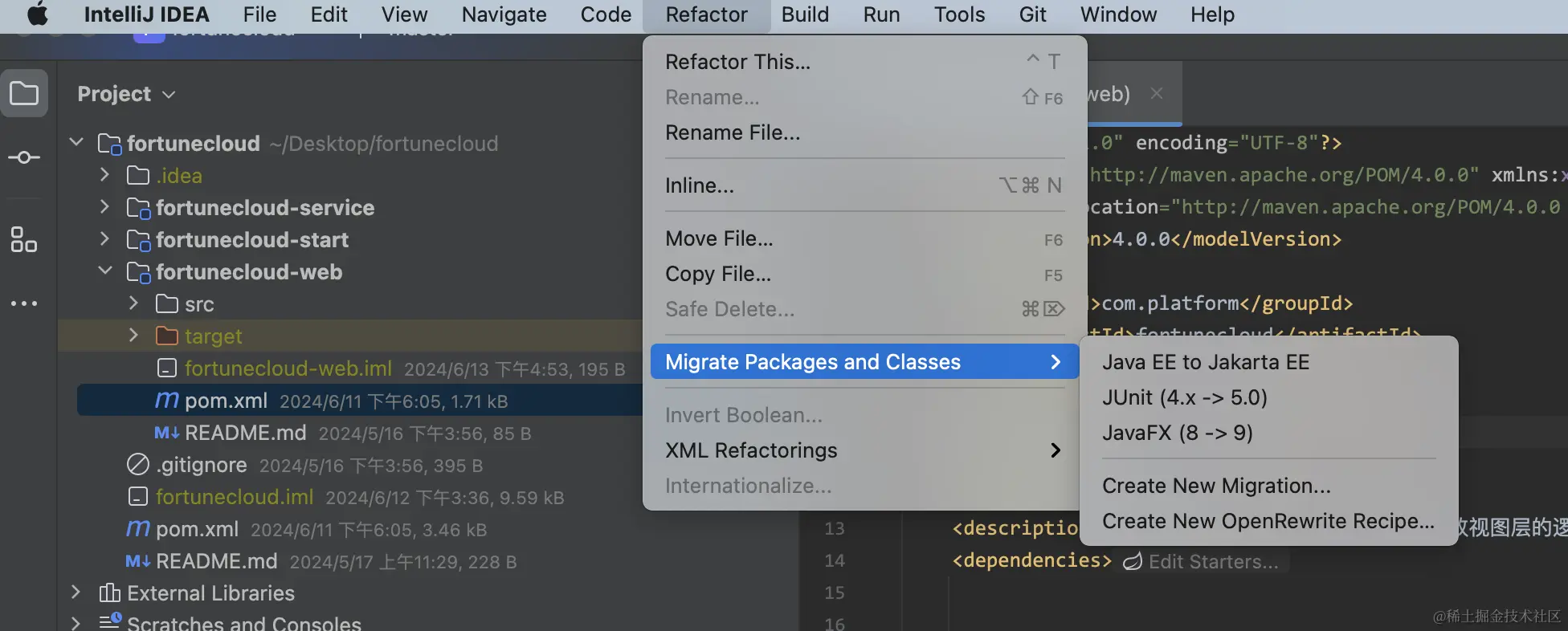
Task: Close the open editor tab
Action: tap(1157, 93)
